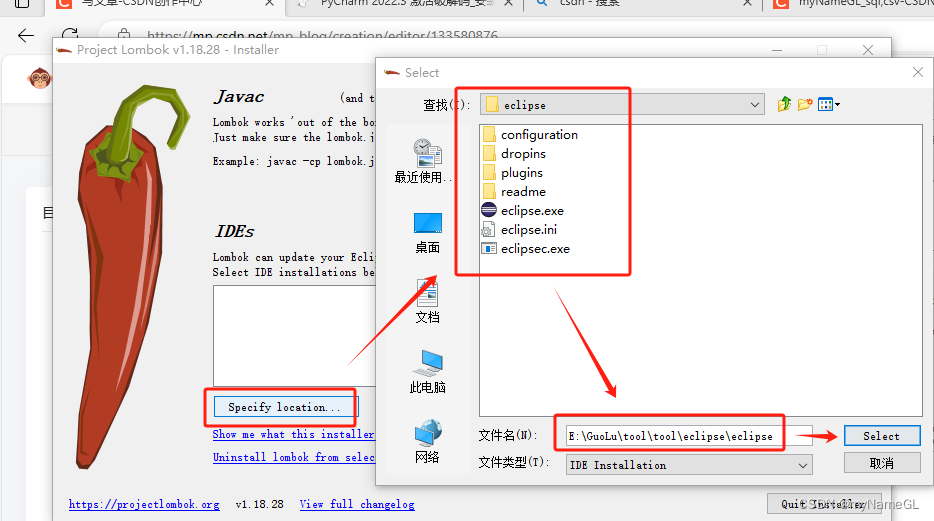The image size is (934, 521).
Task: Minimize the Lombok Installer window
Action: pos(777,50)
